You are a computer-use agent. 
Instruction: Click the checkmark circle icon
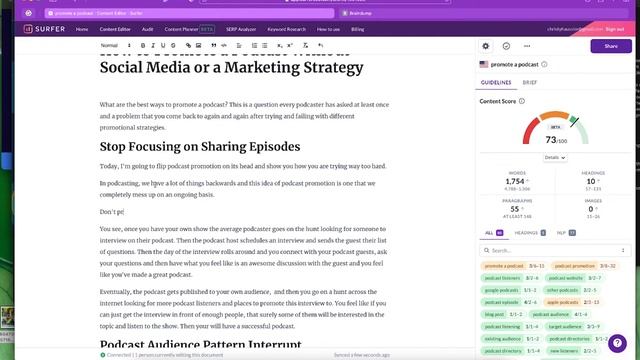pos(506,46)
